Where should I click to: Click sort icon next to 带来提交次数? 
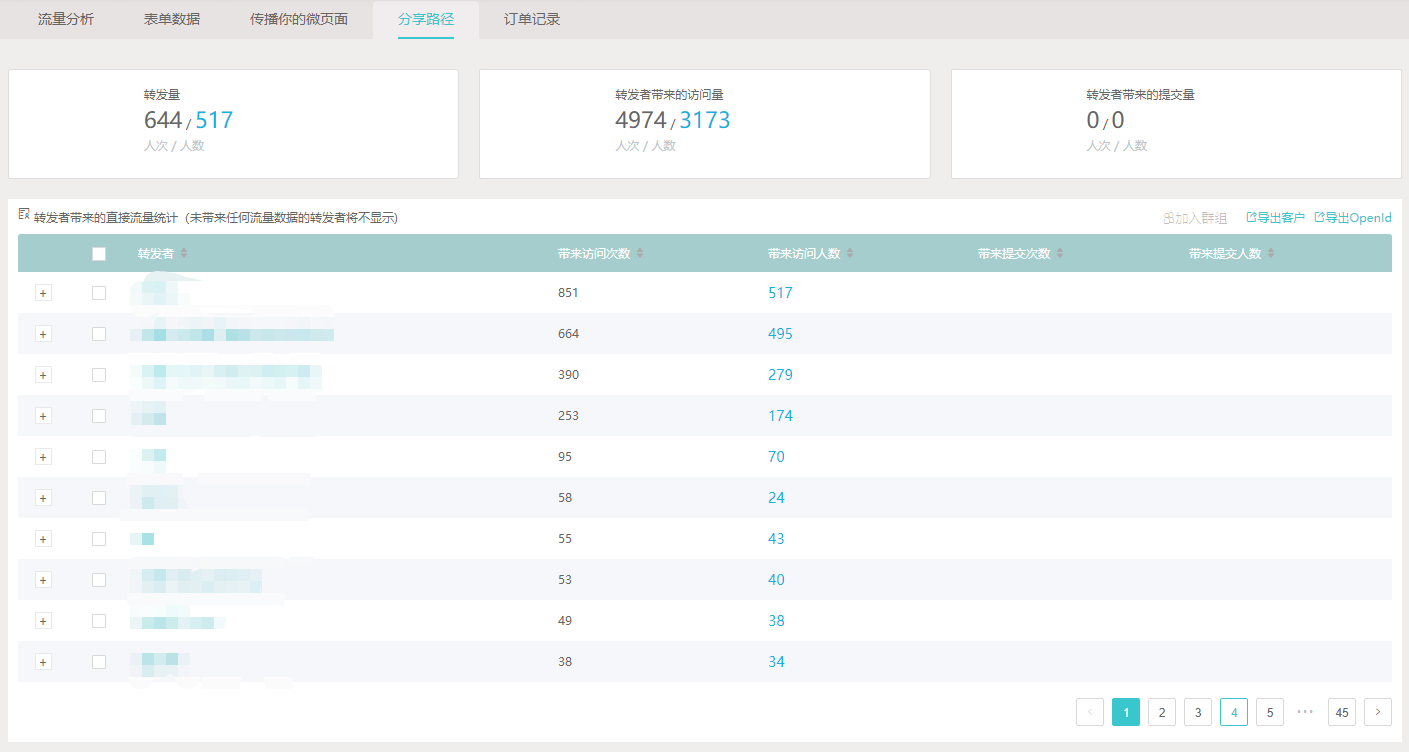1060,254
